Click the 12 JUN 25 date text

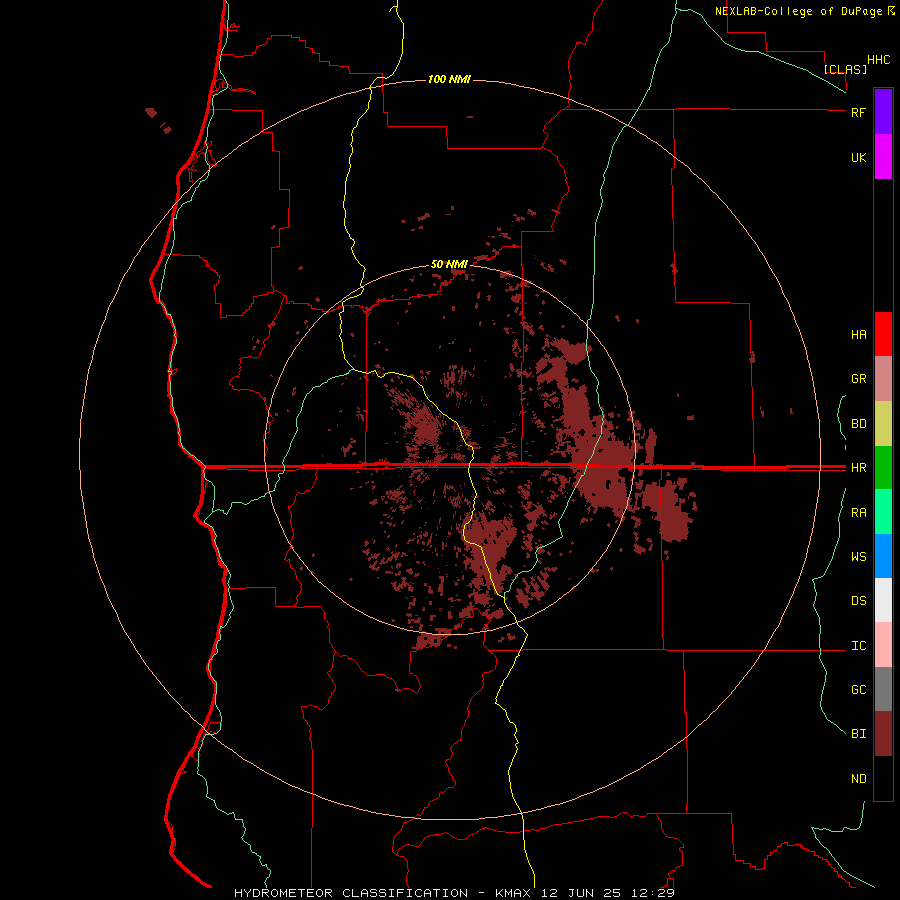click(582, 893)
